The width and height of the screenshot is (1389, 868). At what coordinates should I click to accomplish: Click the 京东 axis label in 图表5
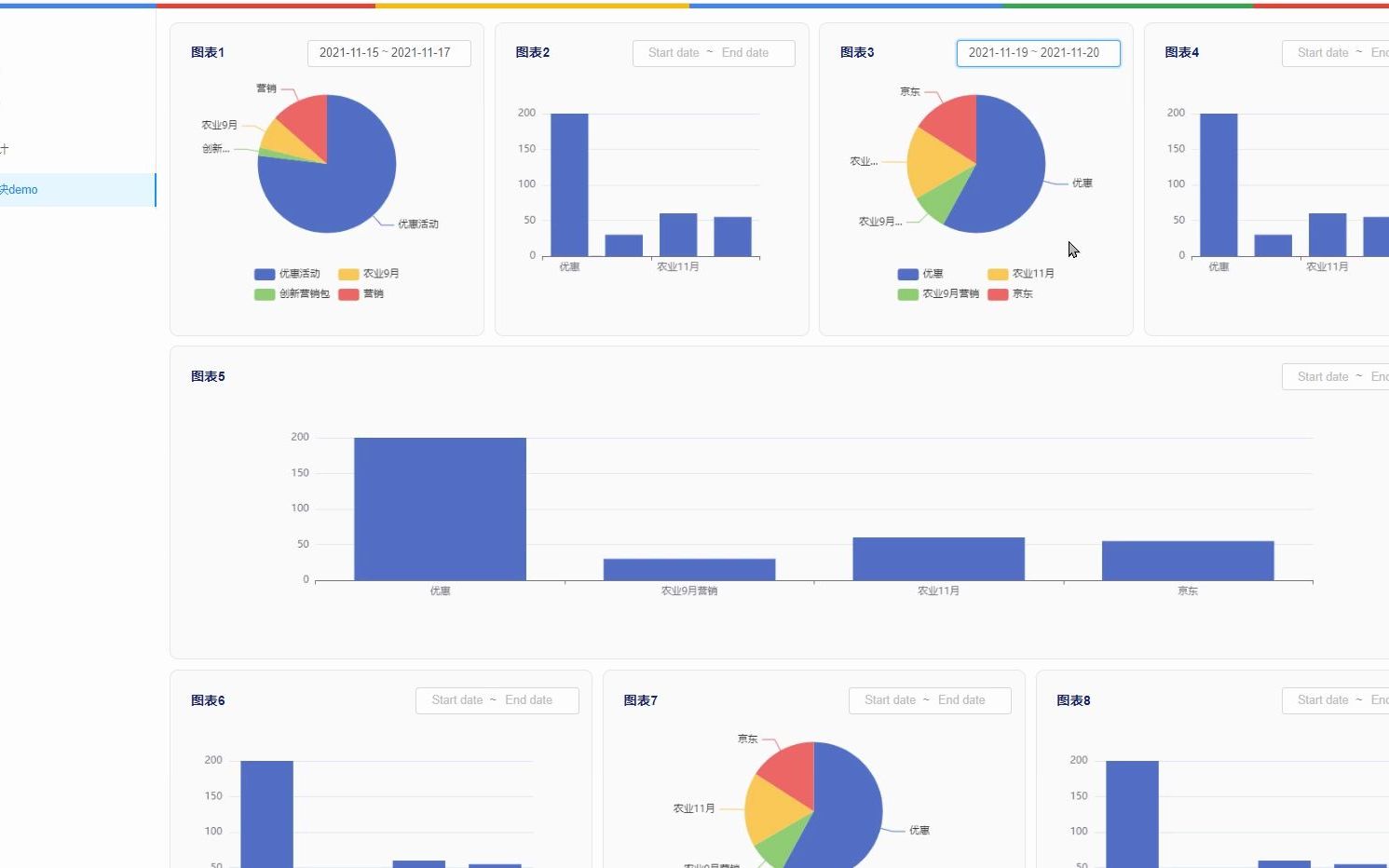click(x=1188, y=591)
